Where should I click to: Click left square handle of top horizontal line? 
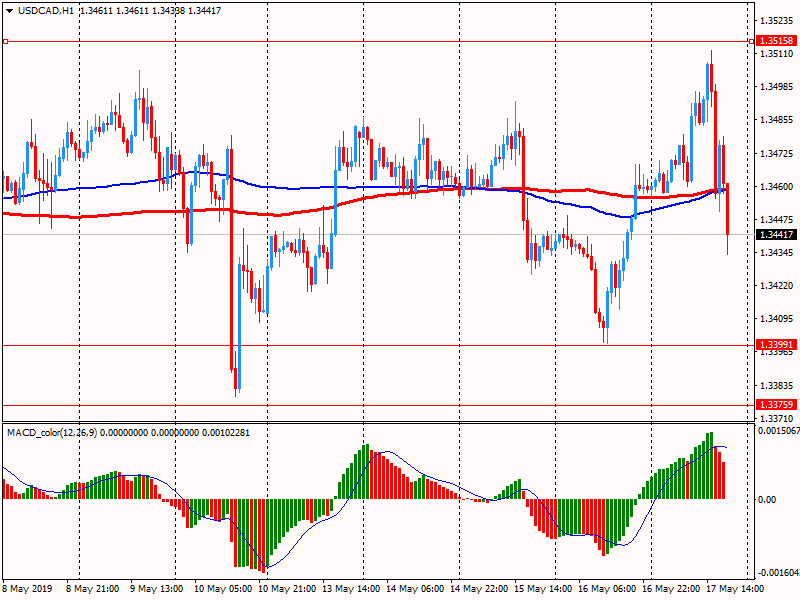click(5, 41)
